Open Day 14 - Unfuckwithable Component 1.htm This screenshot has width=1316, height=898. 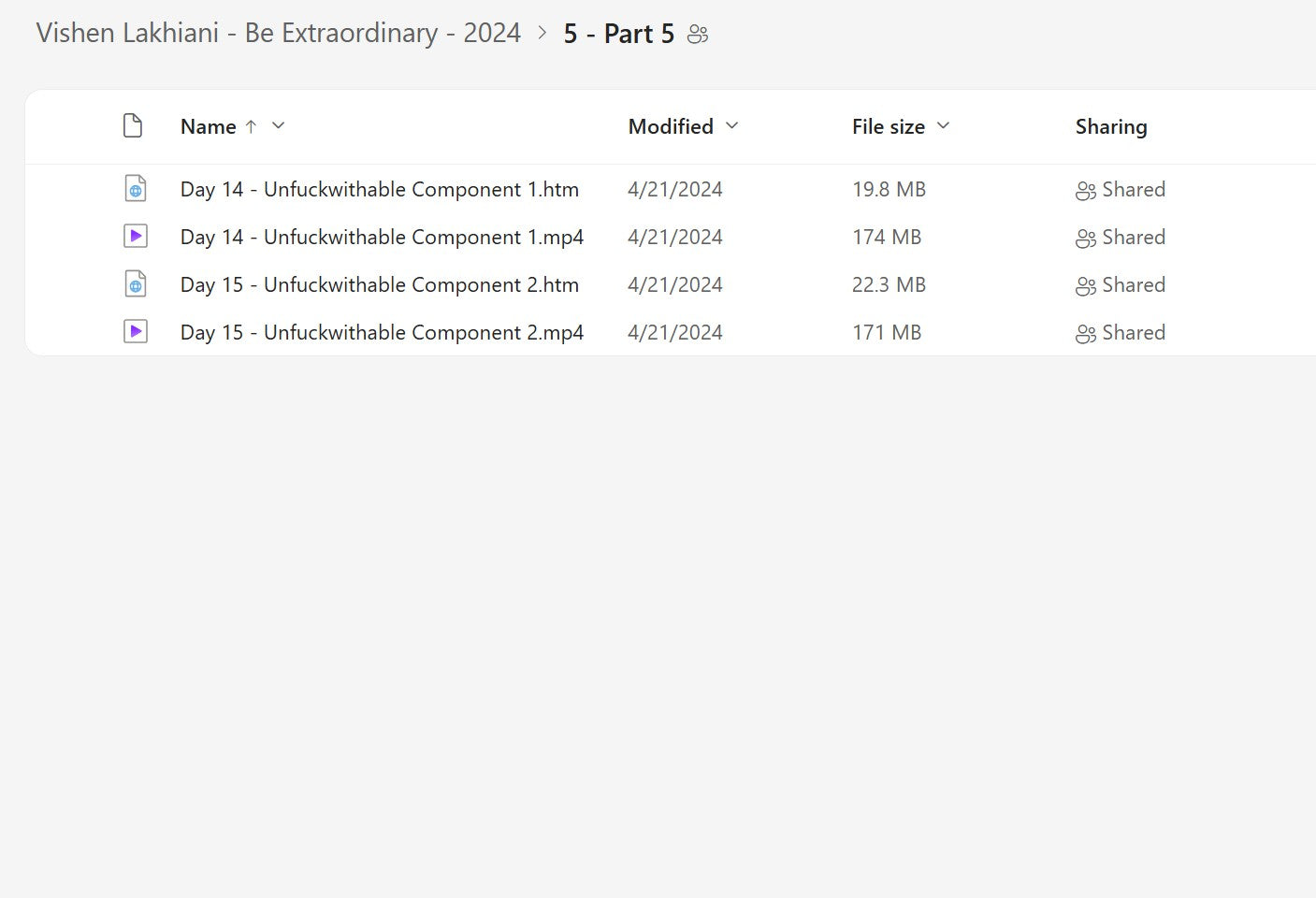tap(379, 190)
